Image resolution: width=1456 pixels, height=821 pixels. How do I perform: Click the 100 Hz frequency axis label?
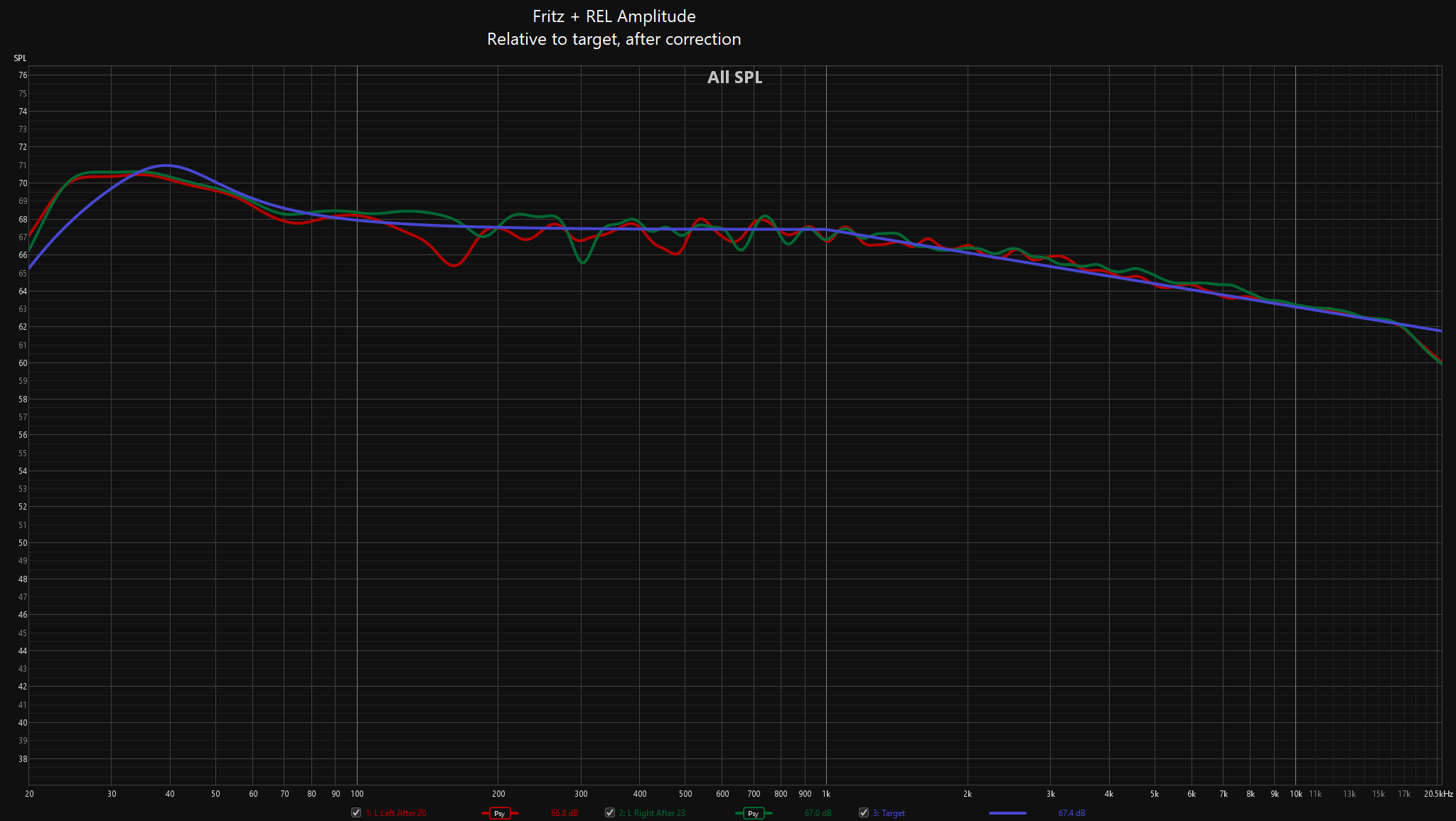click(357, 794)
